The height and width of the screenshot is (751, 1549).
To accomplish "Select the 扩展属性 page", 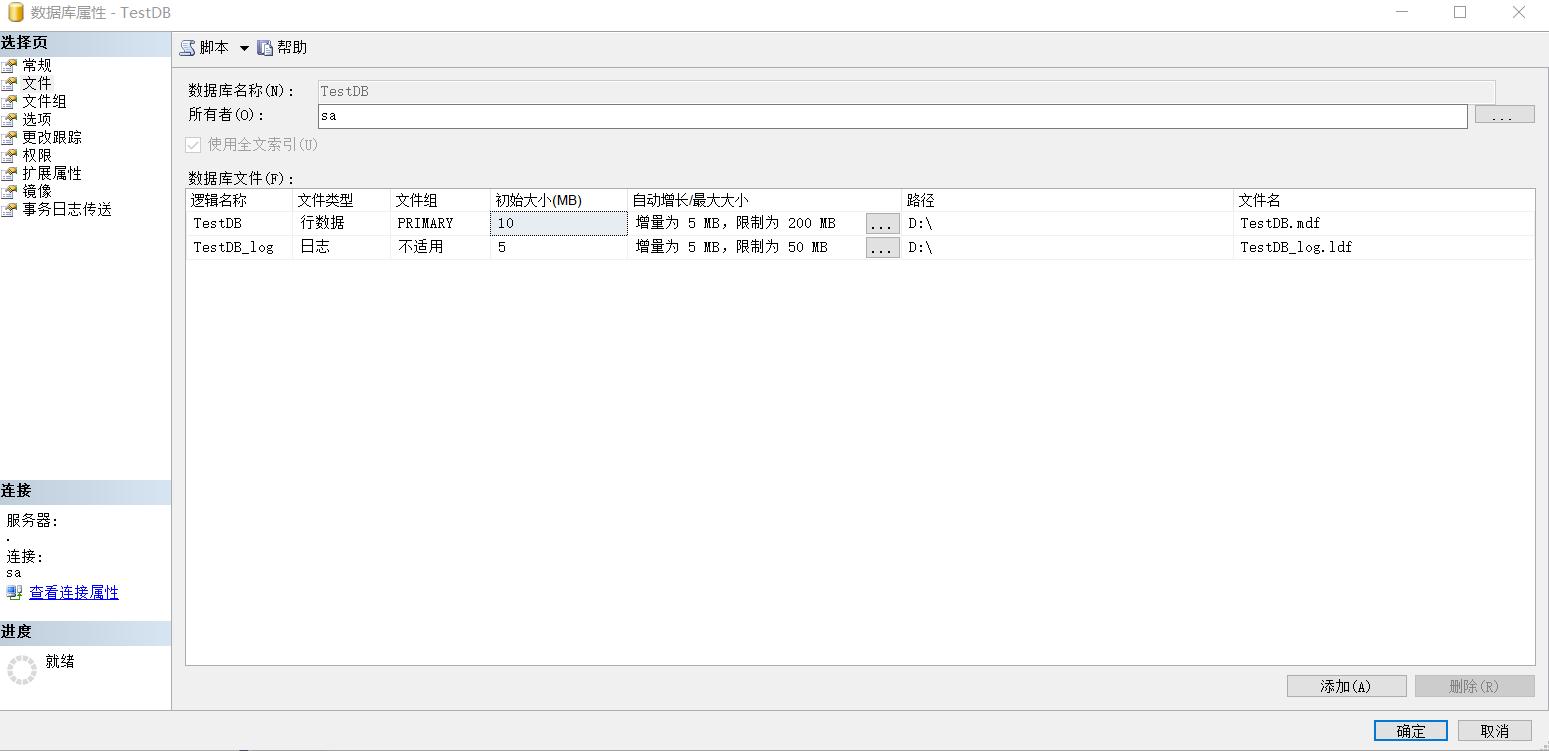I will (52, 172).
